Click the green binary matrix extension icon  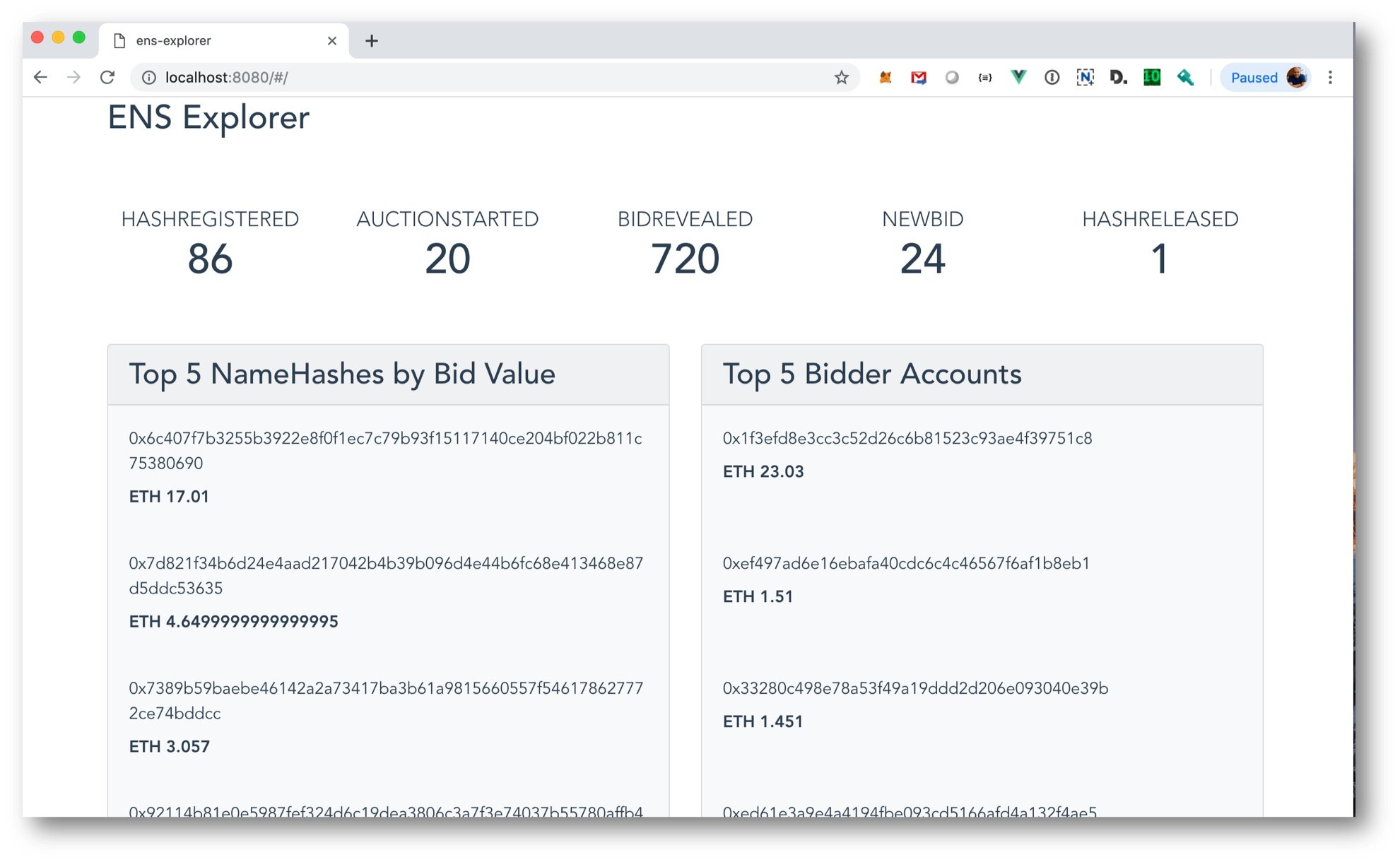(1152, 78)
